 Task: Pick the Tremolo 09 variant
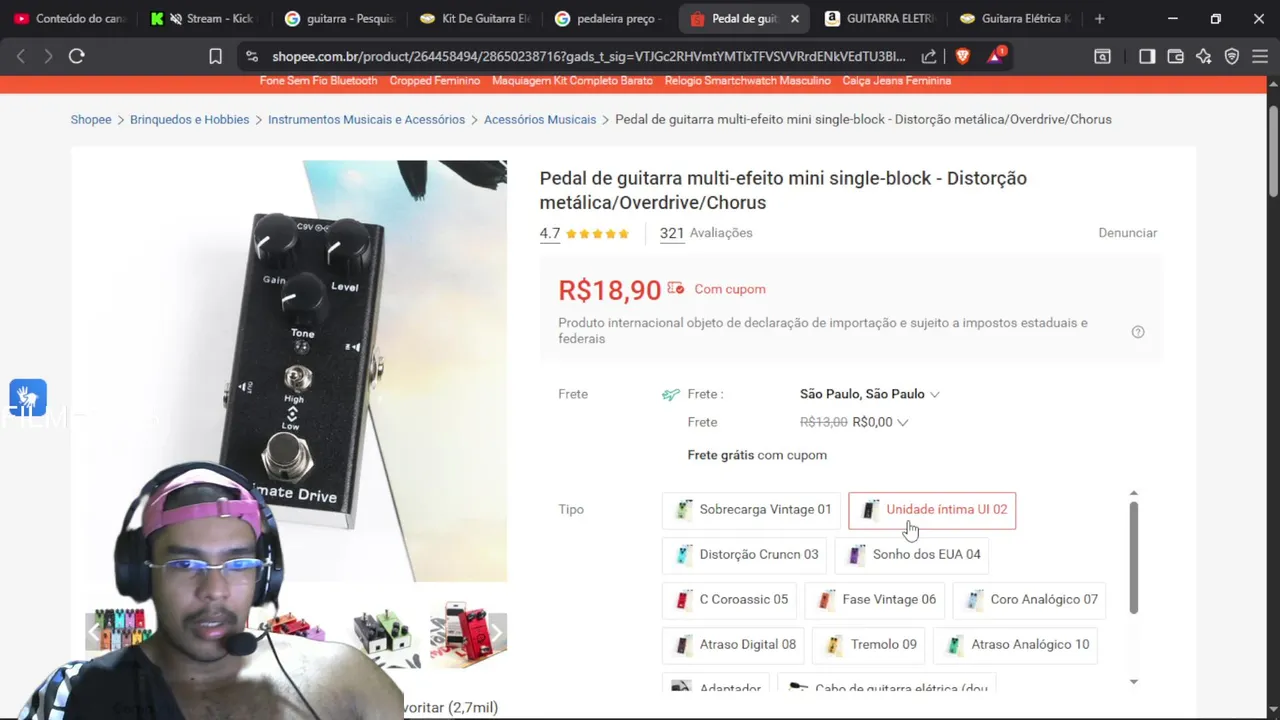coord(869,645)
